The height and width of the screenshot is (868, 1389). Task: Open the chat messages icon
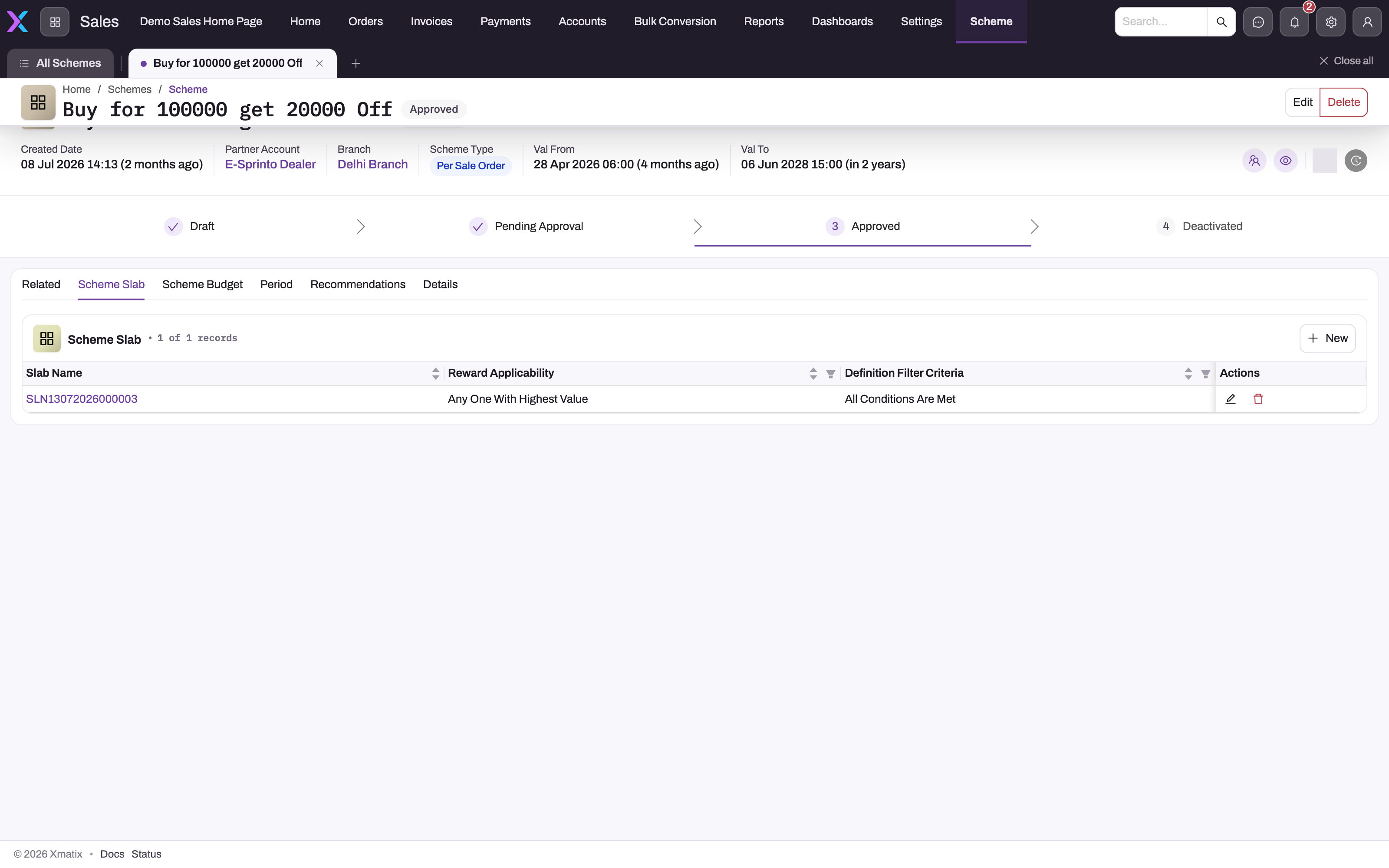pyautogui.click(x=1257, y=22)
